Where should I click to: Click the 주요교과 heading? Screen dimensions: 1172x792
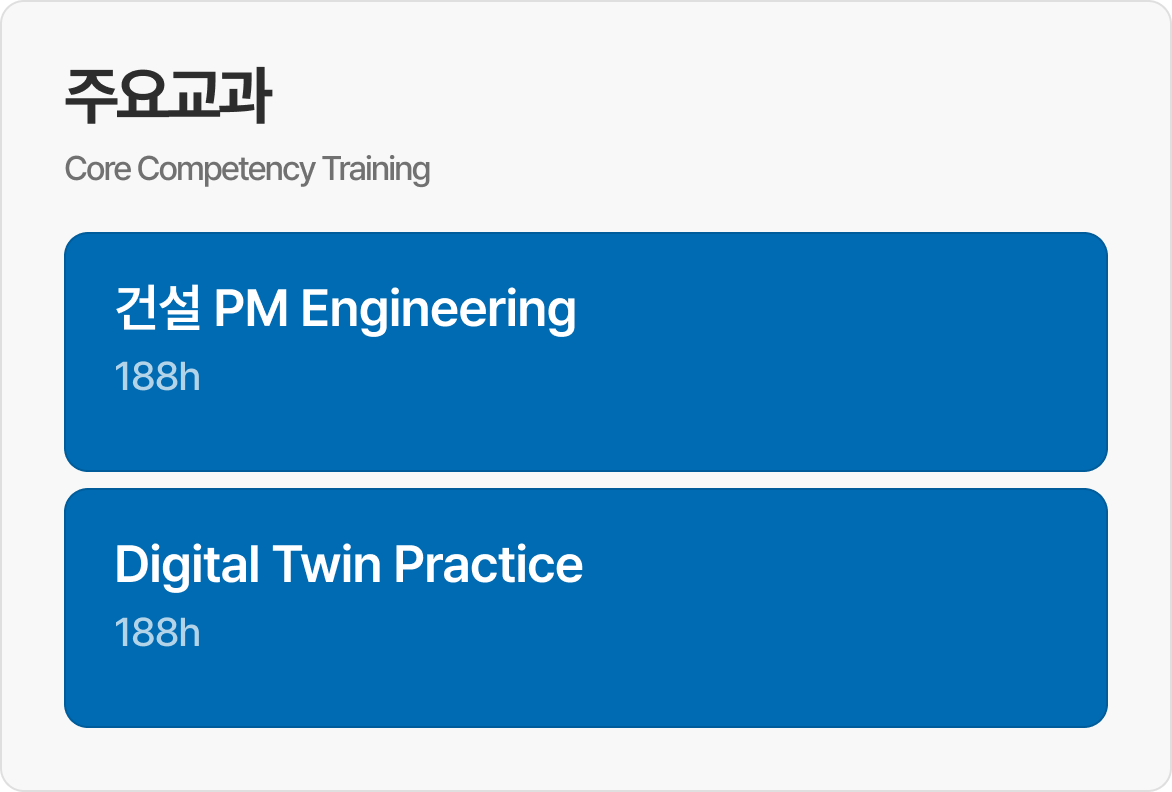(167, 97)
